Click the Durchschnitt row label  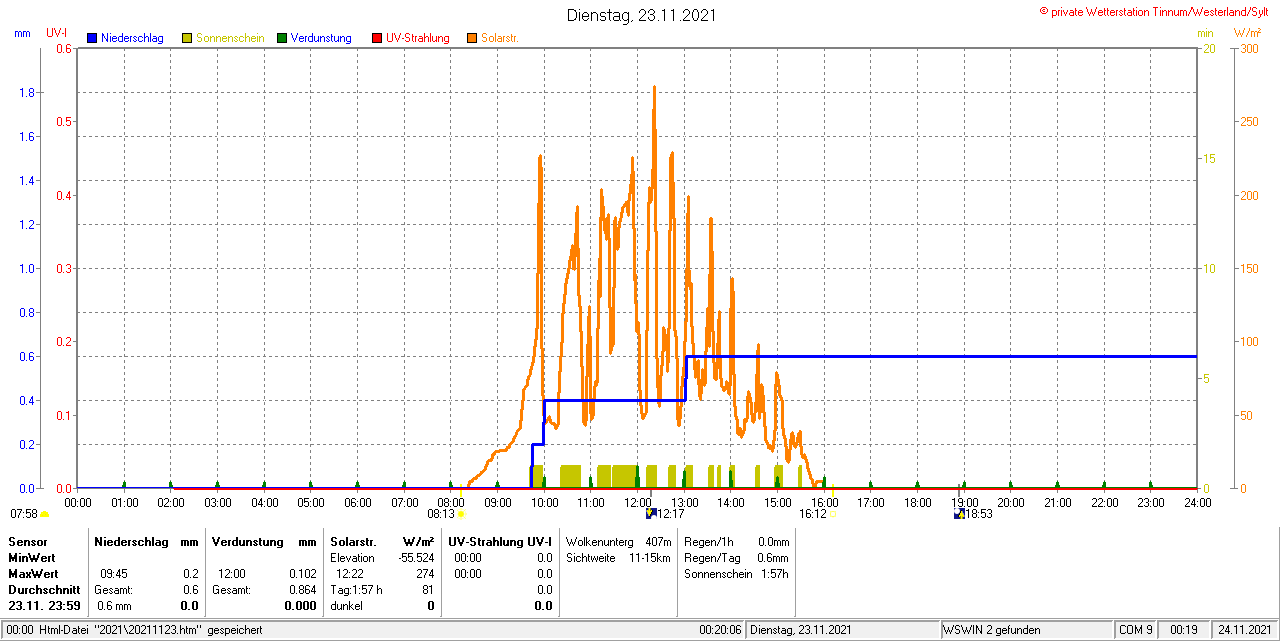[43, 590]
